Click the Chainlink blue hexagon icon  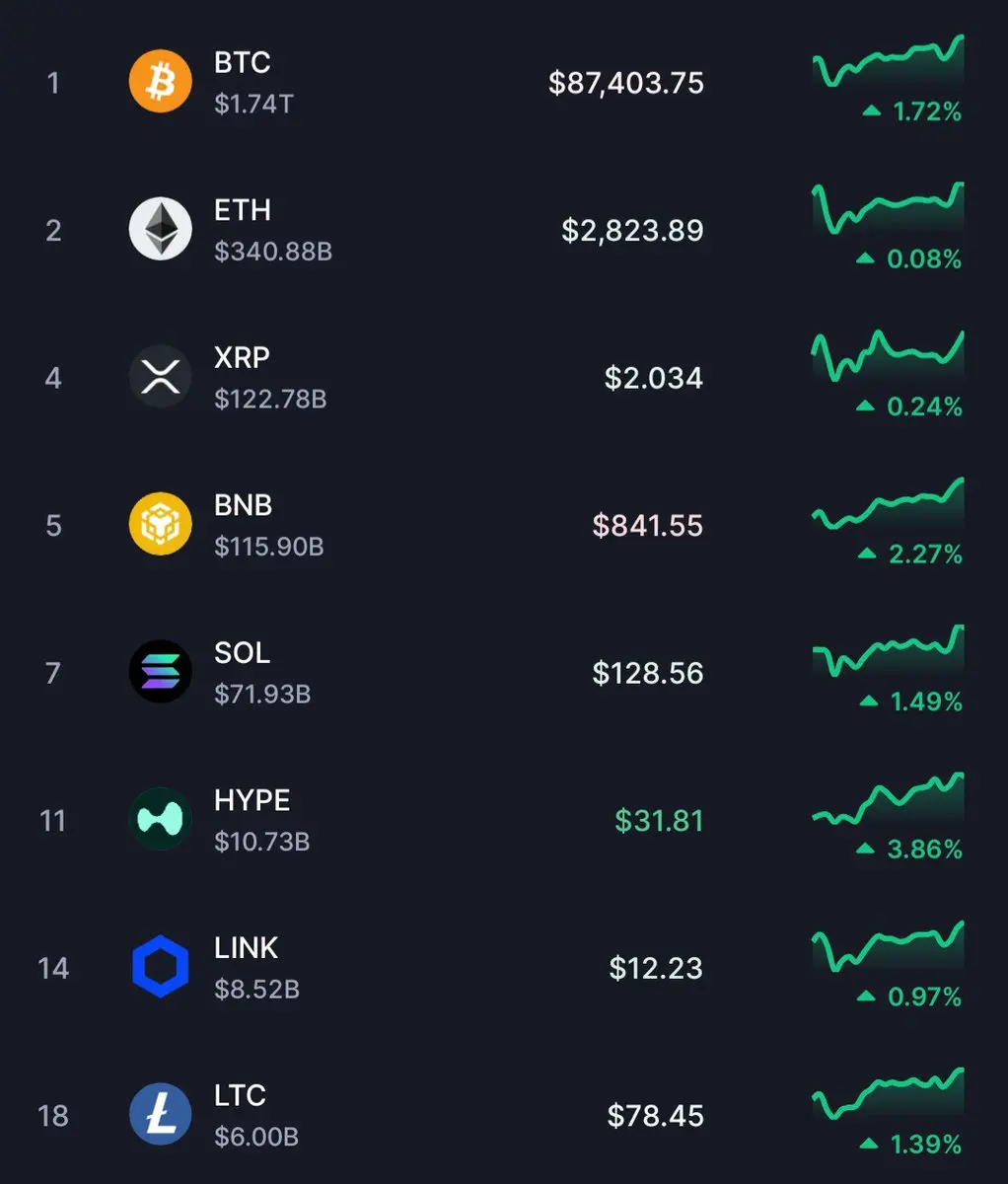(x=161, y=967)
